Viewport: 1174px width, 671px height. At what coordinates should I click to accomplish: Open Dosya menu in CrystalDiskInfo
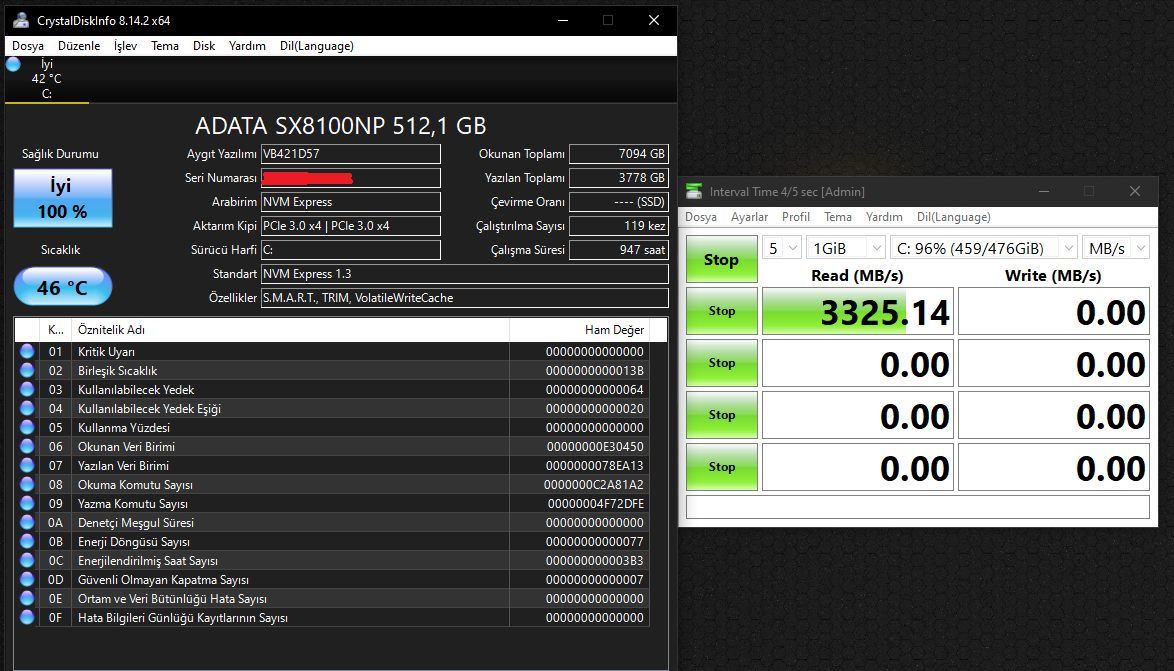point(28,46)
